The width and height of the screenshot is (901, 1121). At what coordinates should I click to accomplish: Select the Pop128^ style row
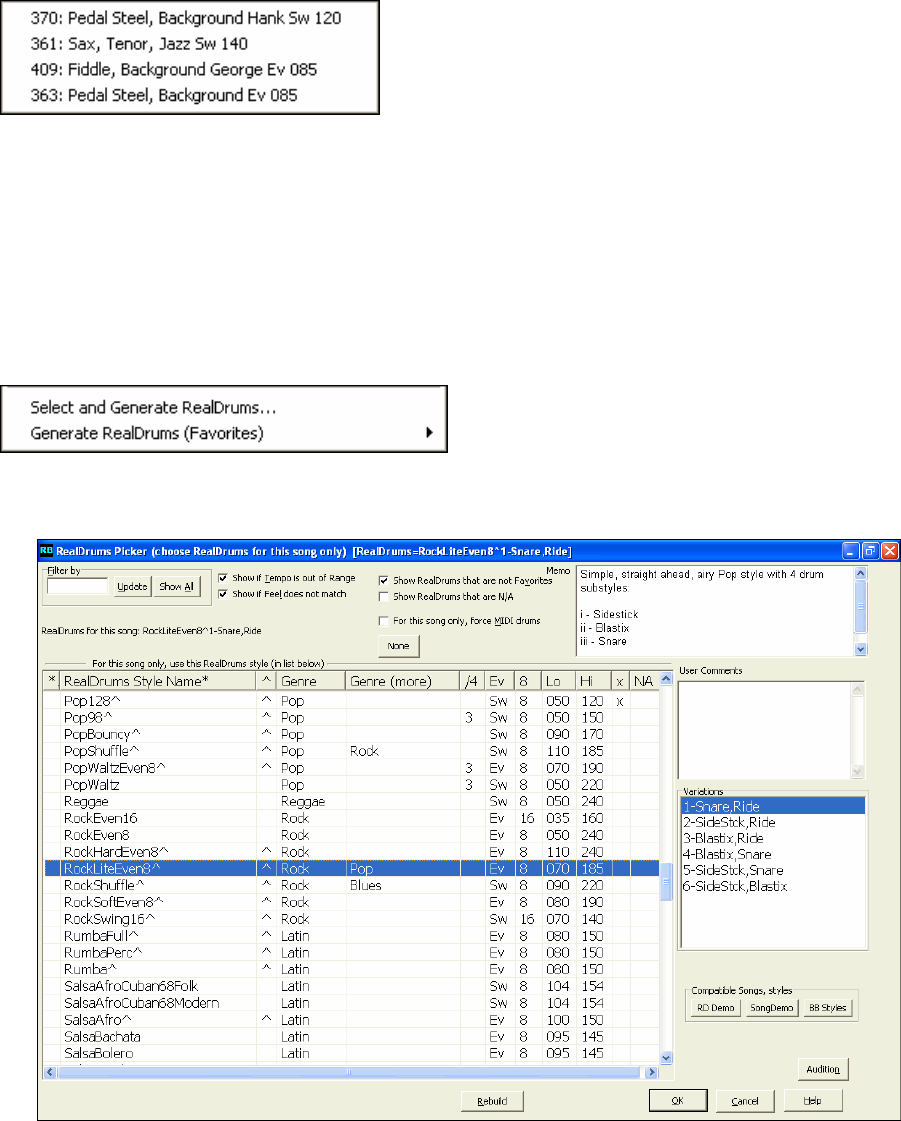351,701
